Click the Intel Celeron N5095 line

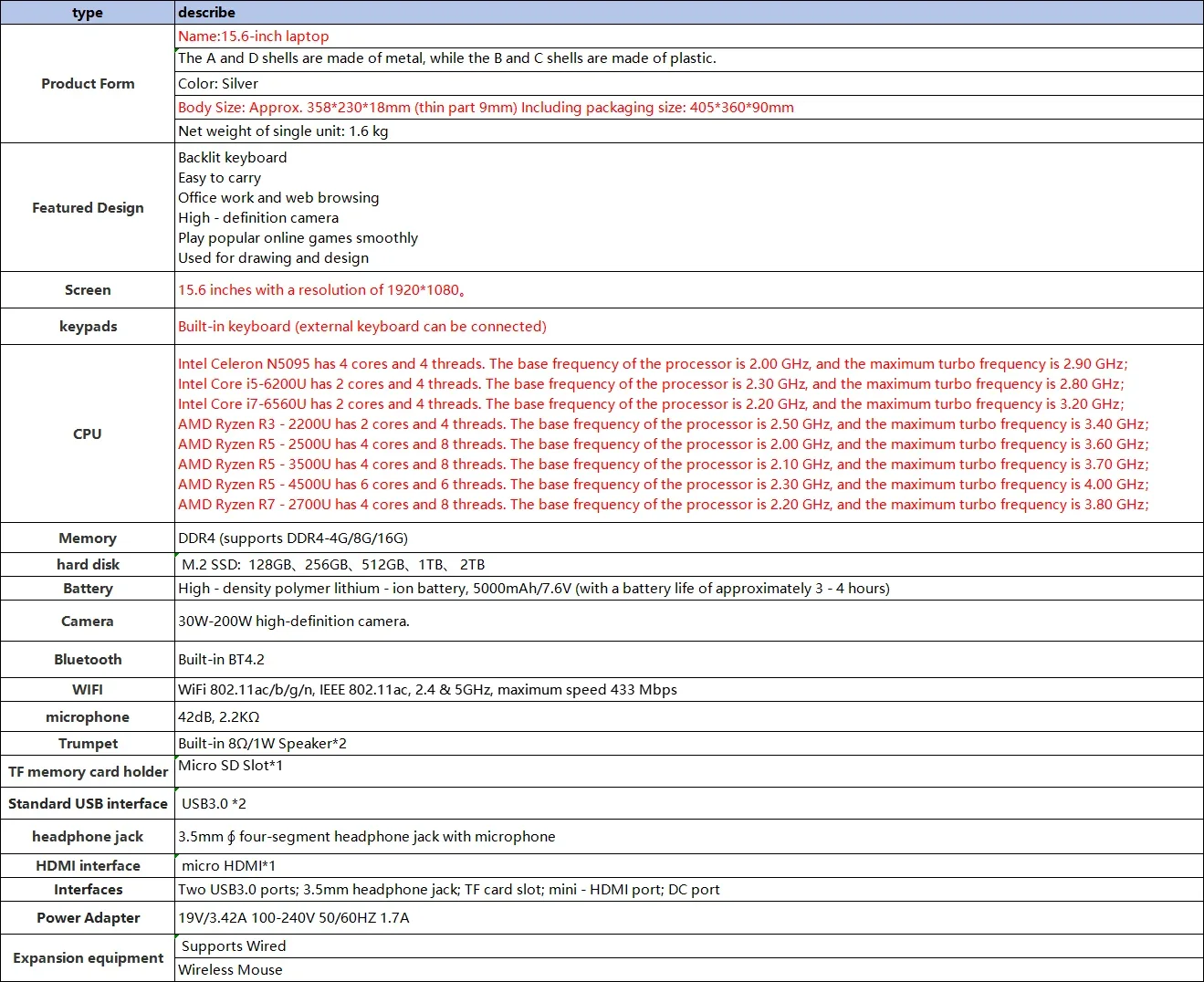(653, 363)
